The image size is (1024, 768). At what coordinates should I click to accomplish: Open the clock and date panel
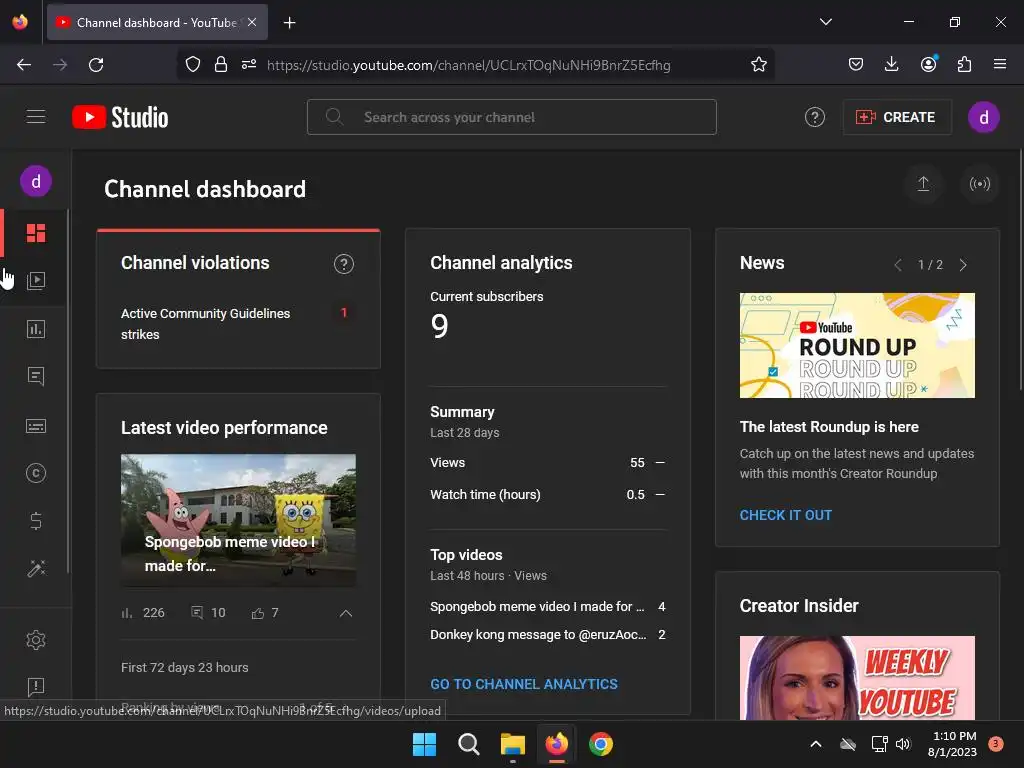pyautogui.click(x=954, y=744)
